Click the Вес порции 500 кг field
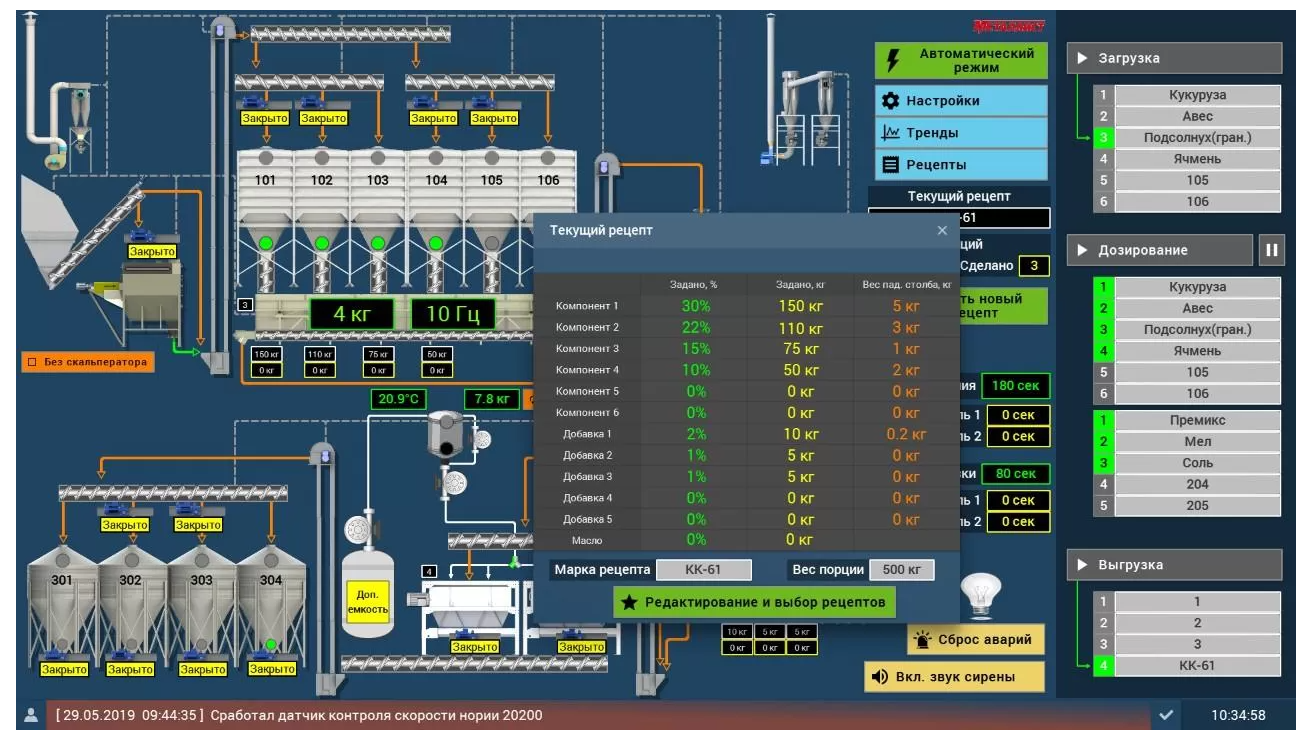 click(x=901, y=570)
